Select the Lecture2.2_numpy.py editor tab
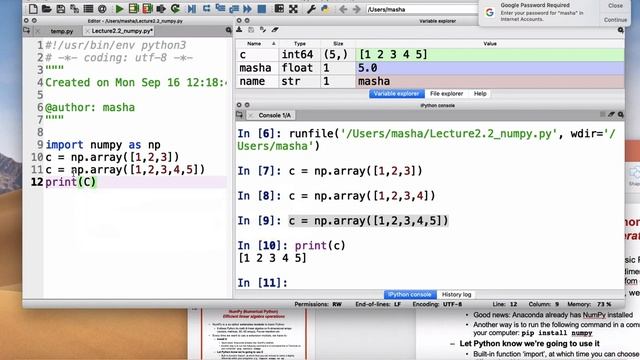The image size is (640, 360). (122, 31)
